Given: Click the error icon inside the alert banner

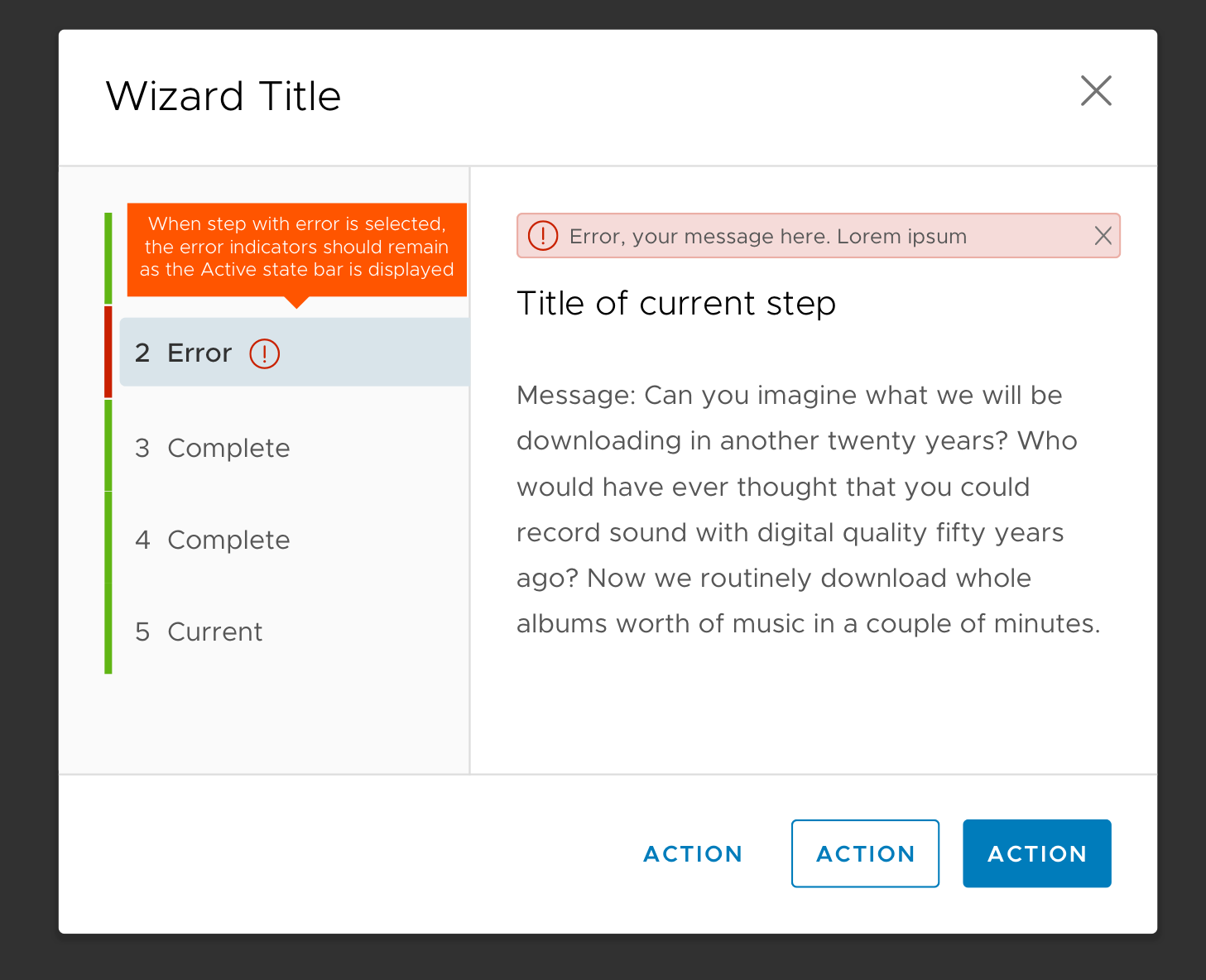Looking at the screenshot, I should click(543, 236).
